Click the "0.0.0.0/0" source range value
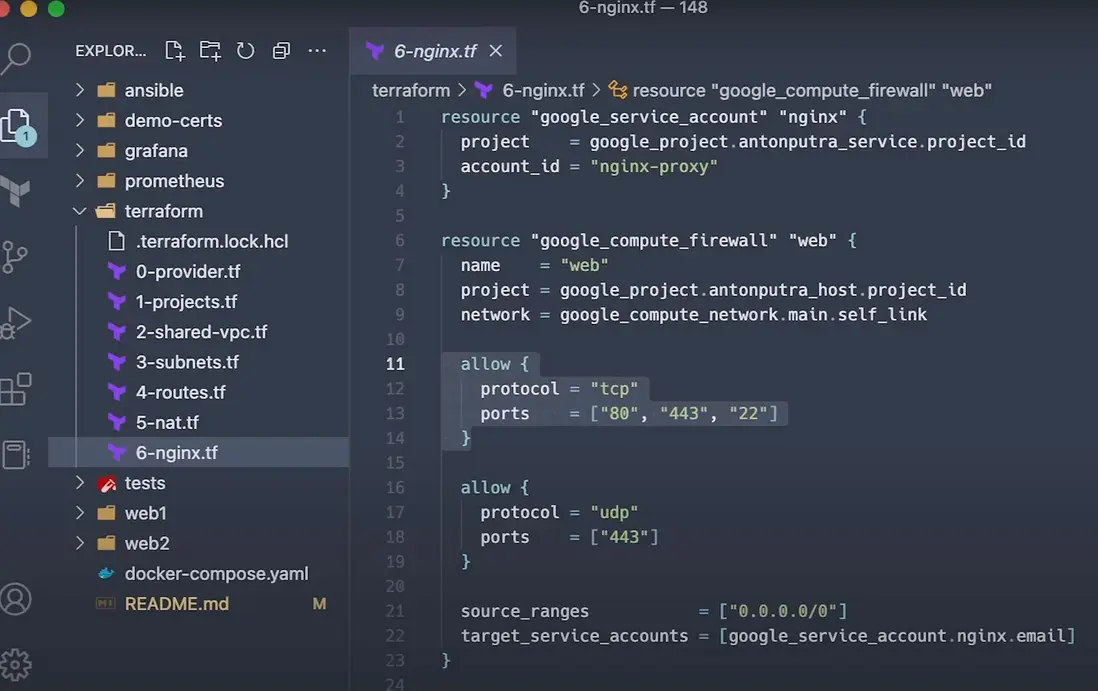1098x691 pixels. 783,611
